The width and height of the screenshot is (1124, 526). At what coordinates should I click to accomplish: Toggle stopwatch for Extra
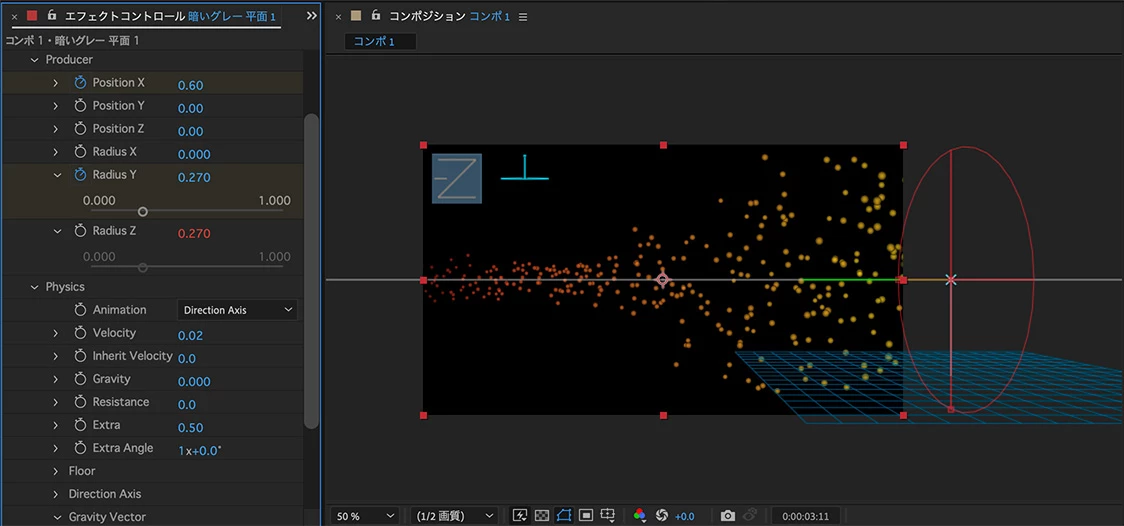80,425
